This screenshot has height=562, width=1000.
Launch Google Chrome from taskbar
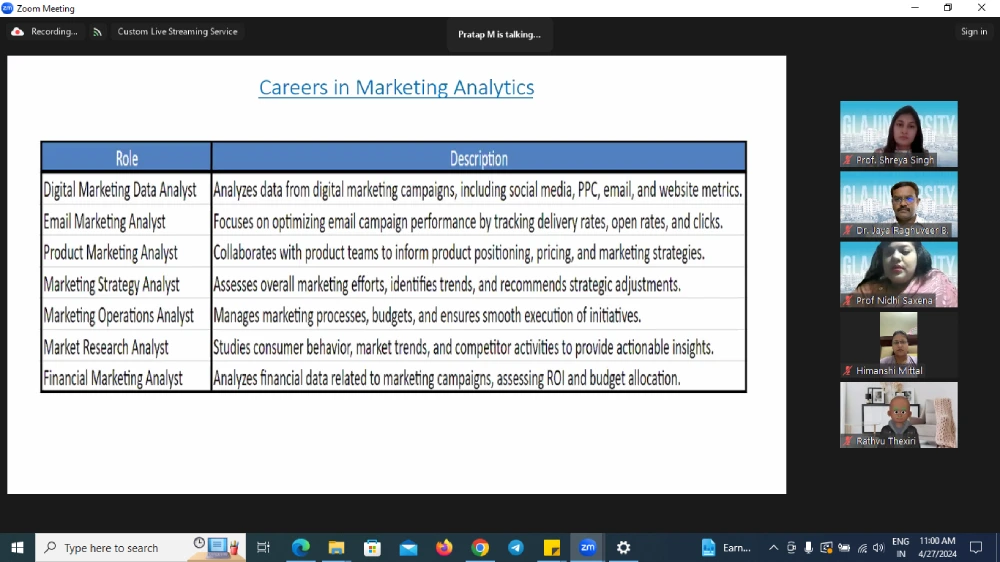(480, 547)
